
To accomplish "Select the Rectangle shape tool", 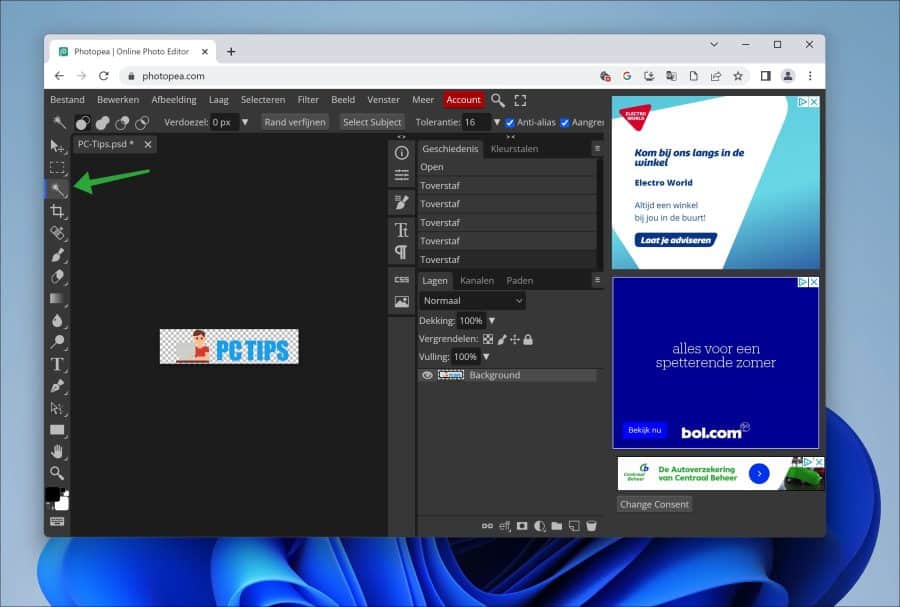I will (57, 430).
